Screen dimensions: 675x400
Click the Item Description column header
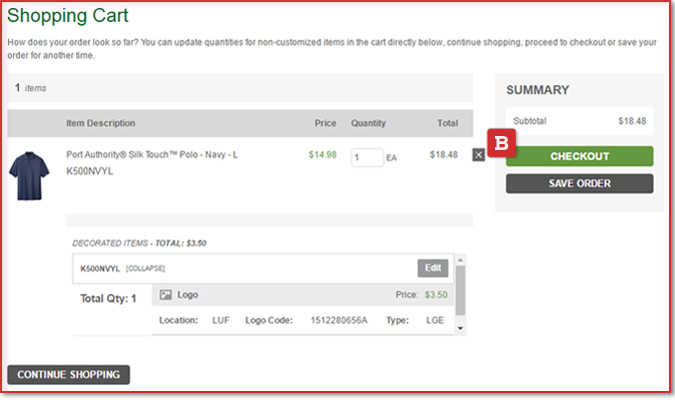tap(100, 123)
